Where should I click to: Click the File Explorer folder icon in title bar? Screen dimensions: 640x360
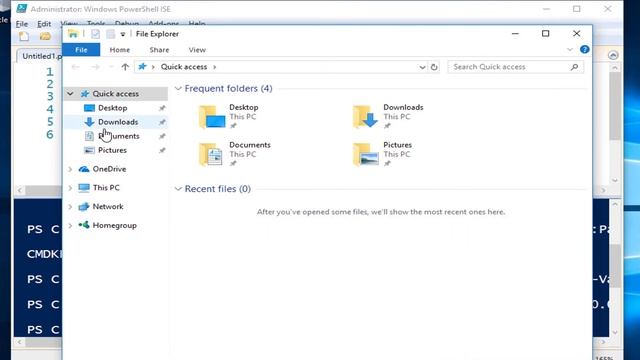[x=73, y=34]
